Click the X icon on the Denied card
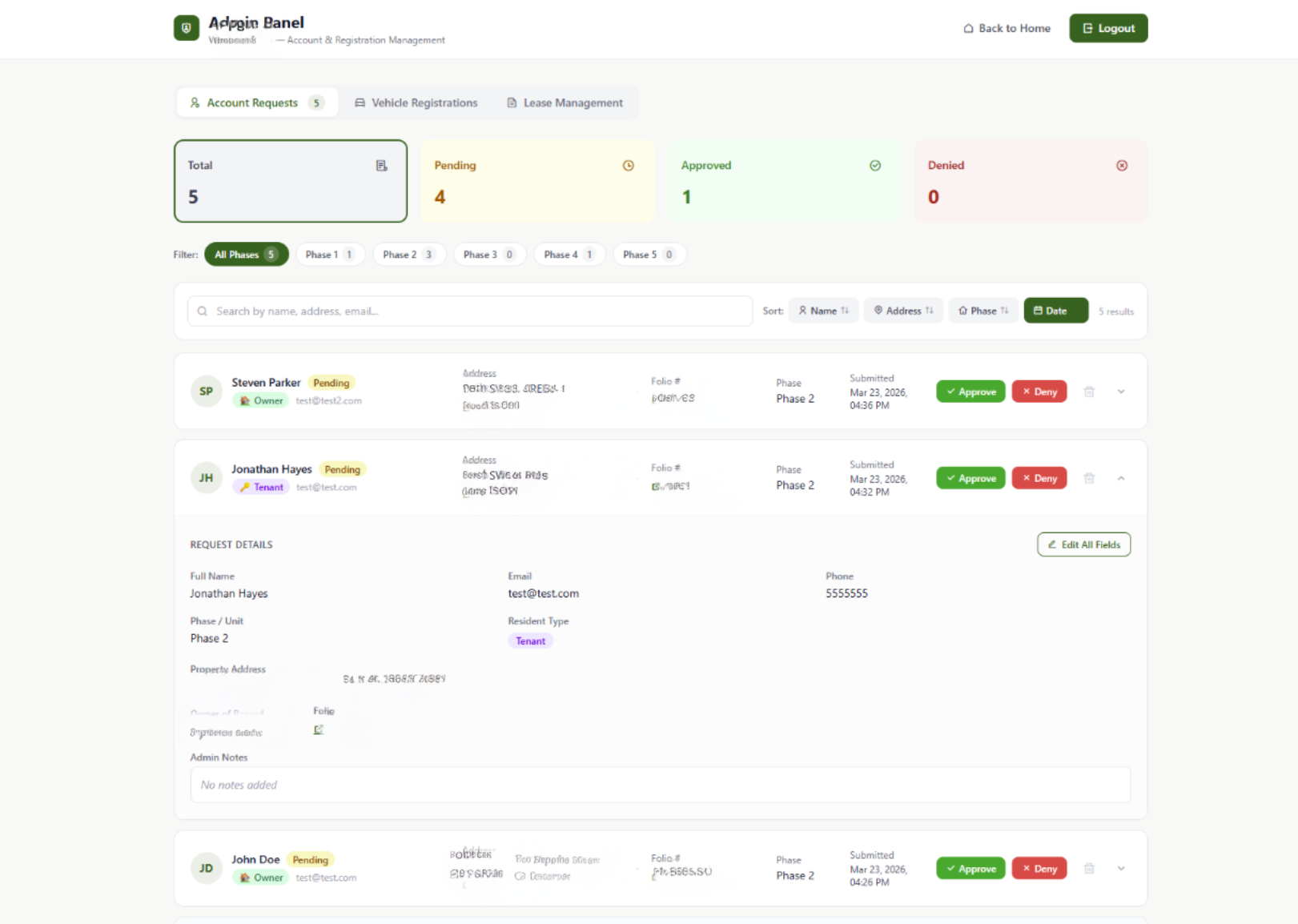 coord(1121,165)
